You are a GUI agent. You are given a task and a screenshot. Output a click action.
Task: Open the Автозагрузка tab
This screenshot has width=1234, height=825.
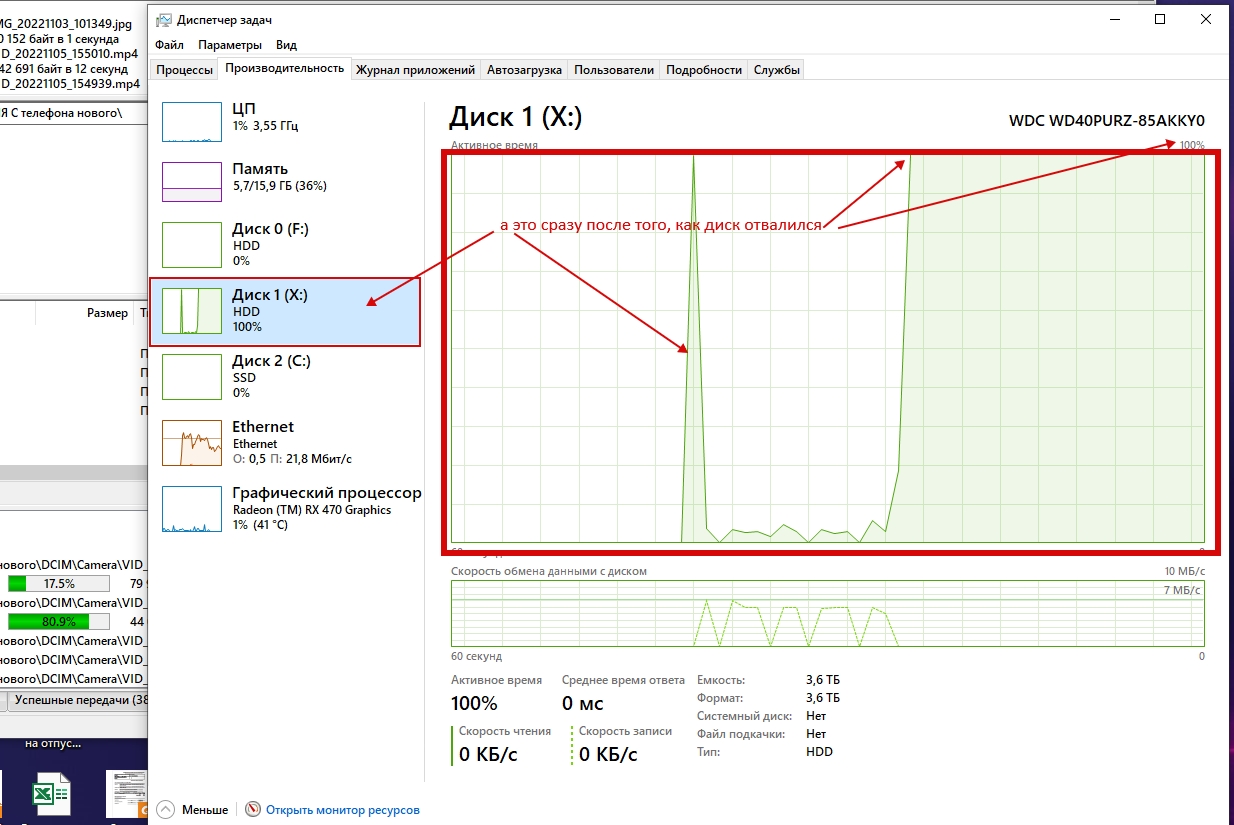click(524, 70)
